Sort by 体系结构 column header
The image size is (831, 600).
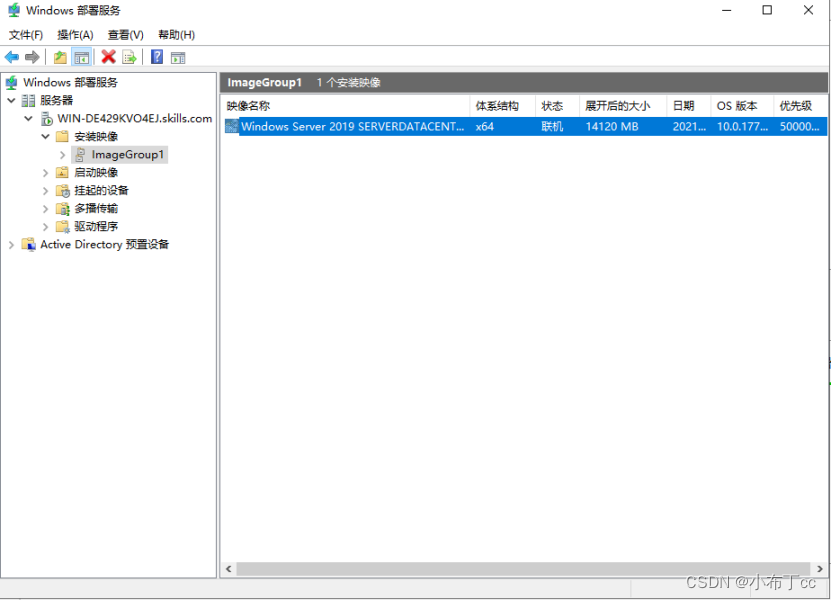click(x=502, y=106)
